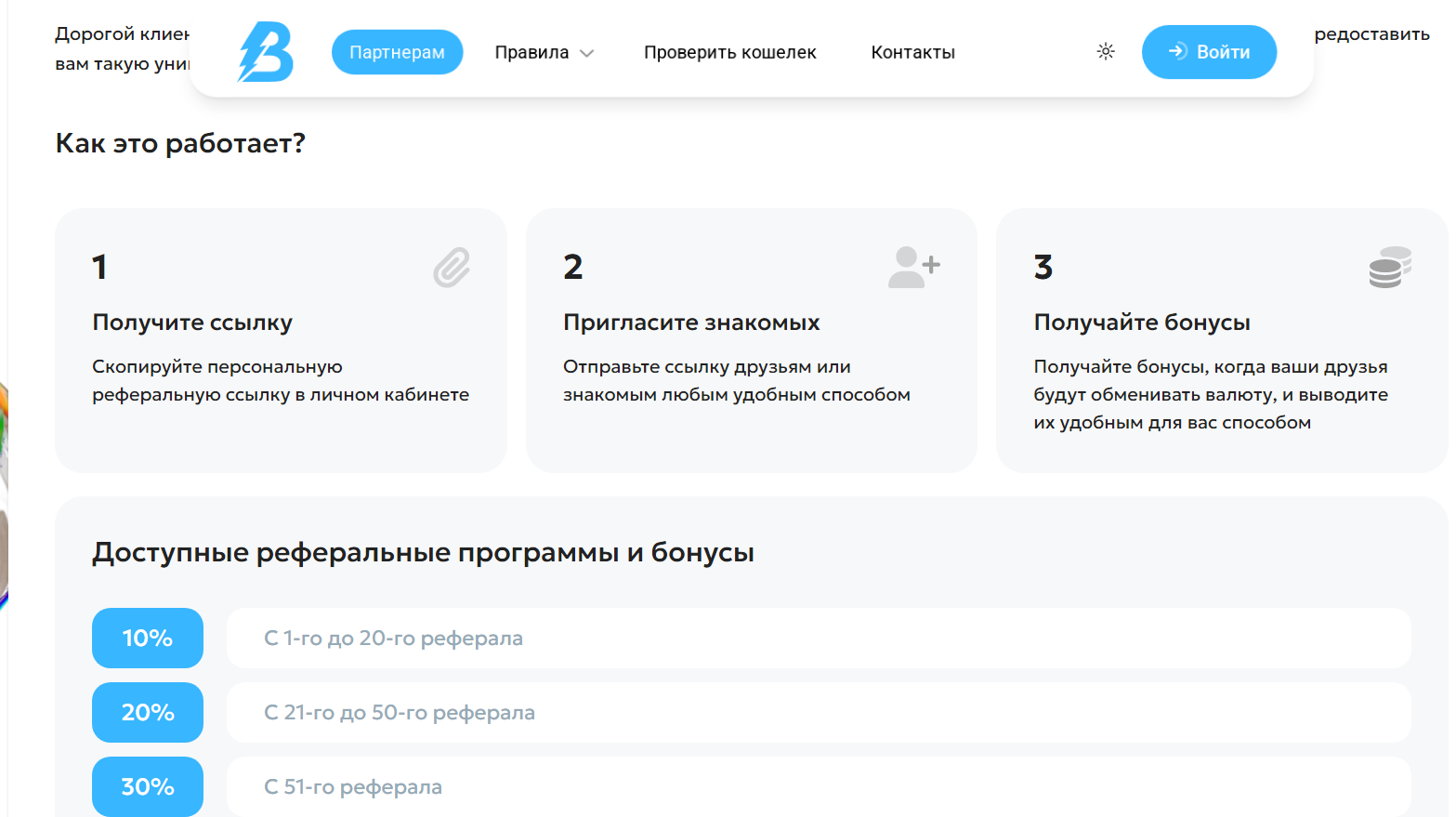Screen dimensions: 1456x817
Task: Click the arrow icon inside the Войти button
Action: tap(1178, 52)
